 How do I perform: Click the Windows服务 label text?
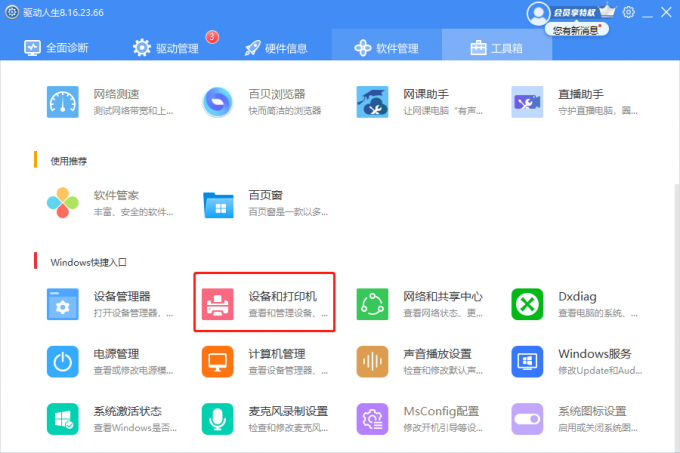point(595,354)
